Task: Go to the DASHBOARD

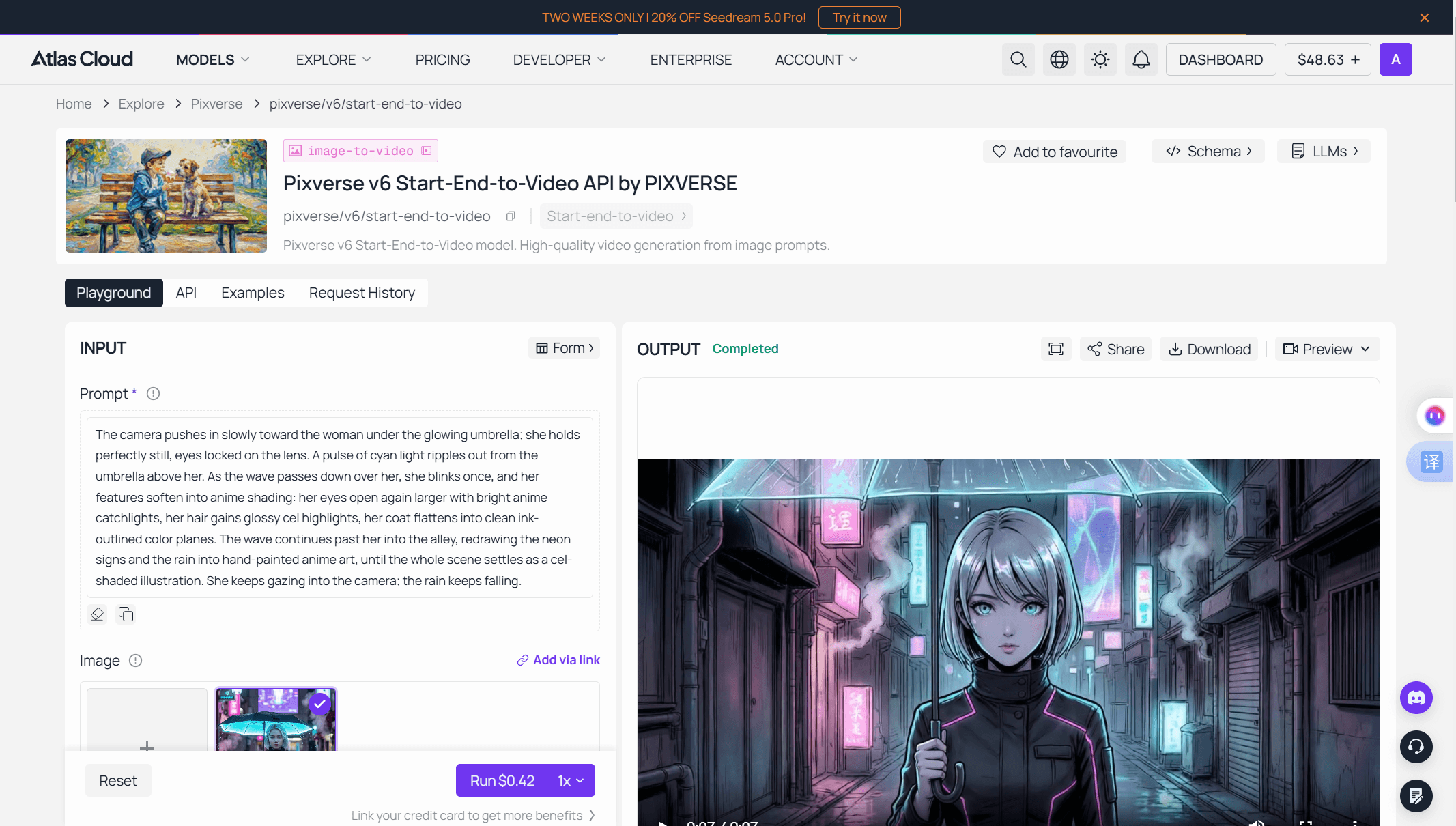Action: coord(1221,59)
